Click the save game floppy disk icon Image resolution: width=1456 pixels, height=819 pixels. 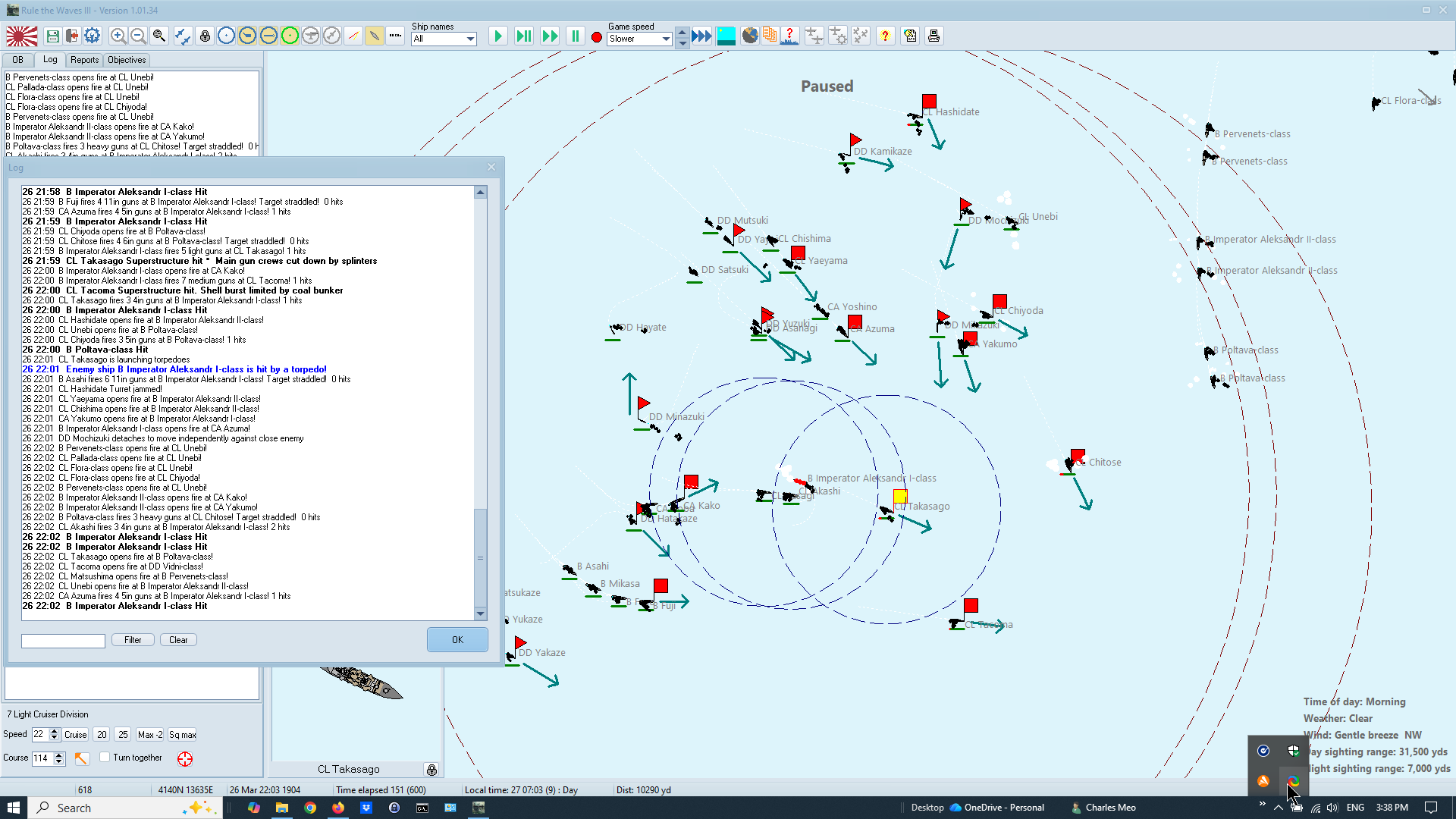click(52, 36)
